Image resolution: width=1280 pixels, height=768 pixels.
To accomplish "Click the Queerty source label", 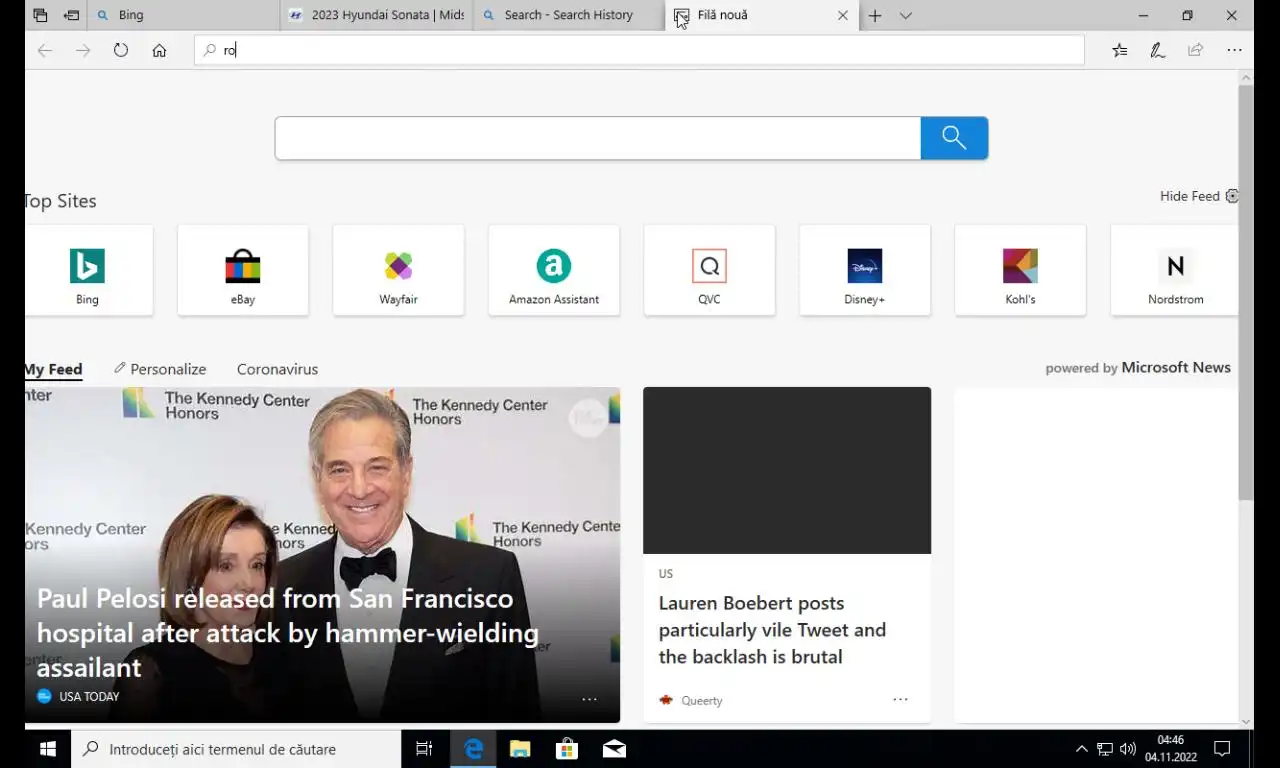I will [701, 701].
